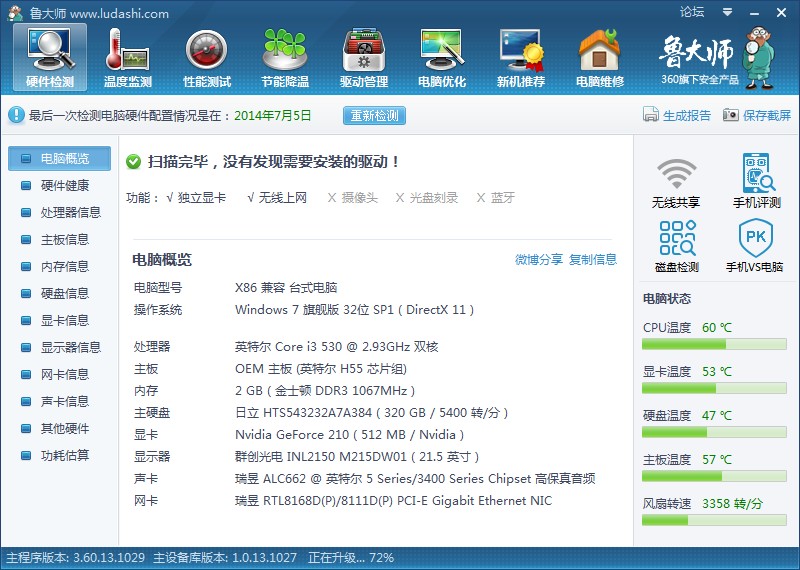Click the 无线上网 feature indicator

click(277, 197)
